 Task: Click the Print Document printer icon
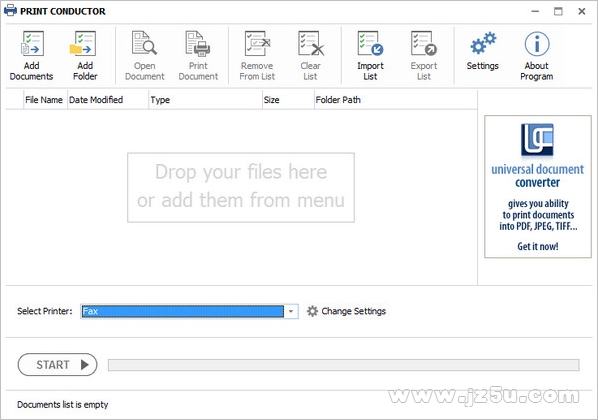click(198, 43)
